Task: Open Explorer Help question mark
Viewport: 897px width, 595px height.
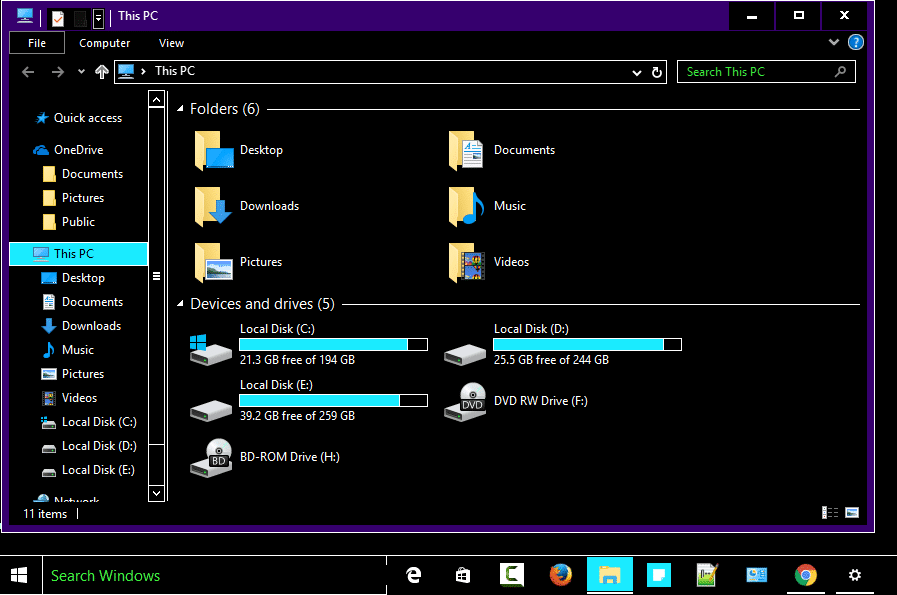Action: coord(855,42)
